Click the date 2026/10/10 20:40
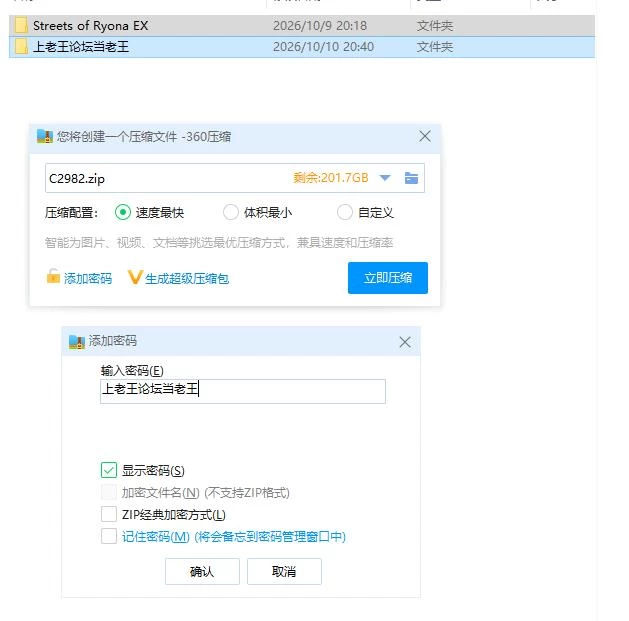 click(323, 47)
